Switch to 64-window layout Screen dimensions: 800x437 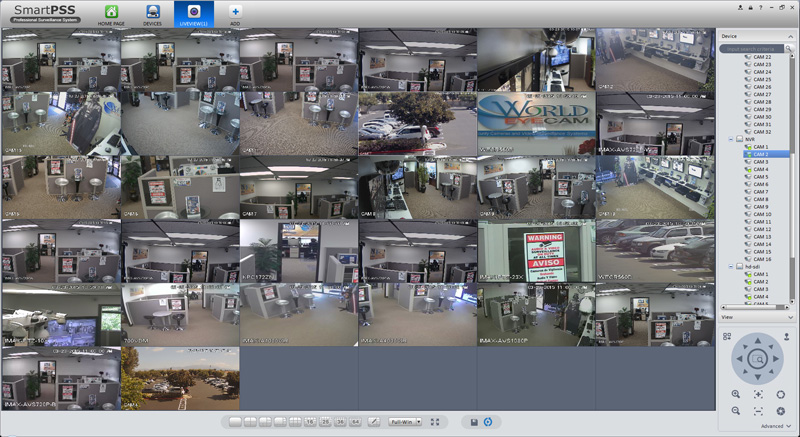pyautogui.click(x=355, y=422)
